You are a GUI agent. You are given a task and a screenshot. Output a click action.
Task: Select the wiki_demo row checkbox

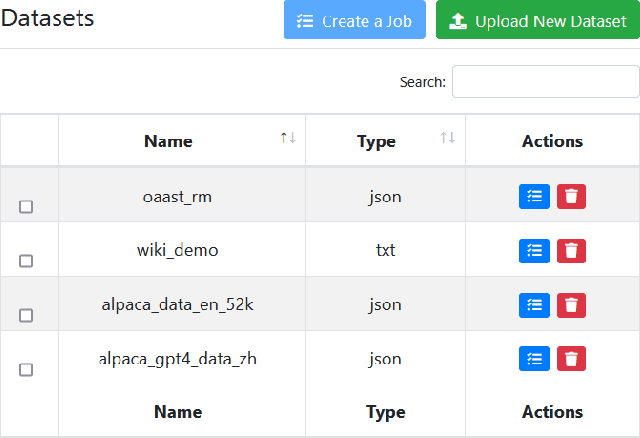pos(26,261)
